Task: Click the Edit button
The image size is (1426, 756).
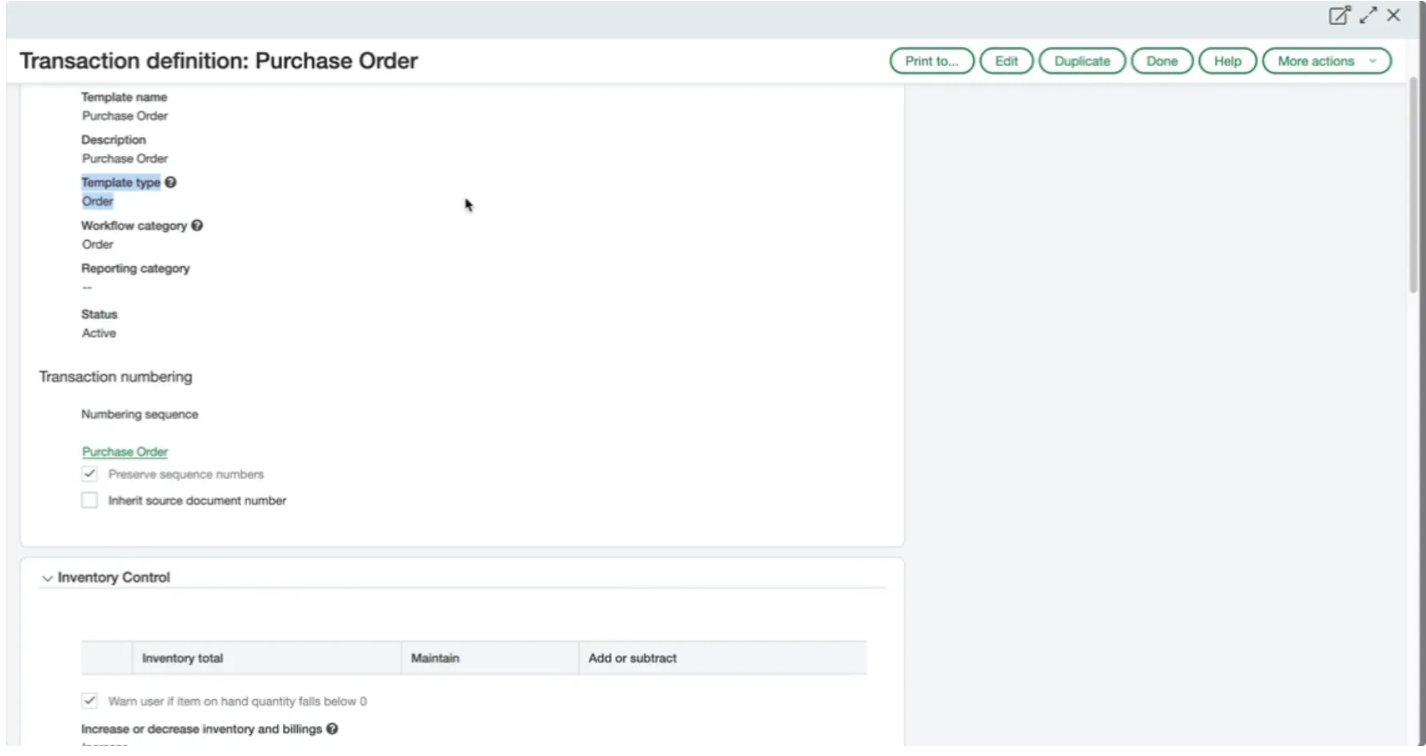Action: pos(1006,61)
